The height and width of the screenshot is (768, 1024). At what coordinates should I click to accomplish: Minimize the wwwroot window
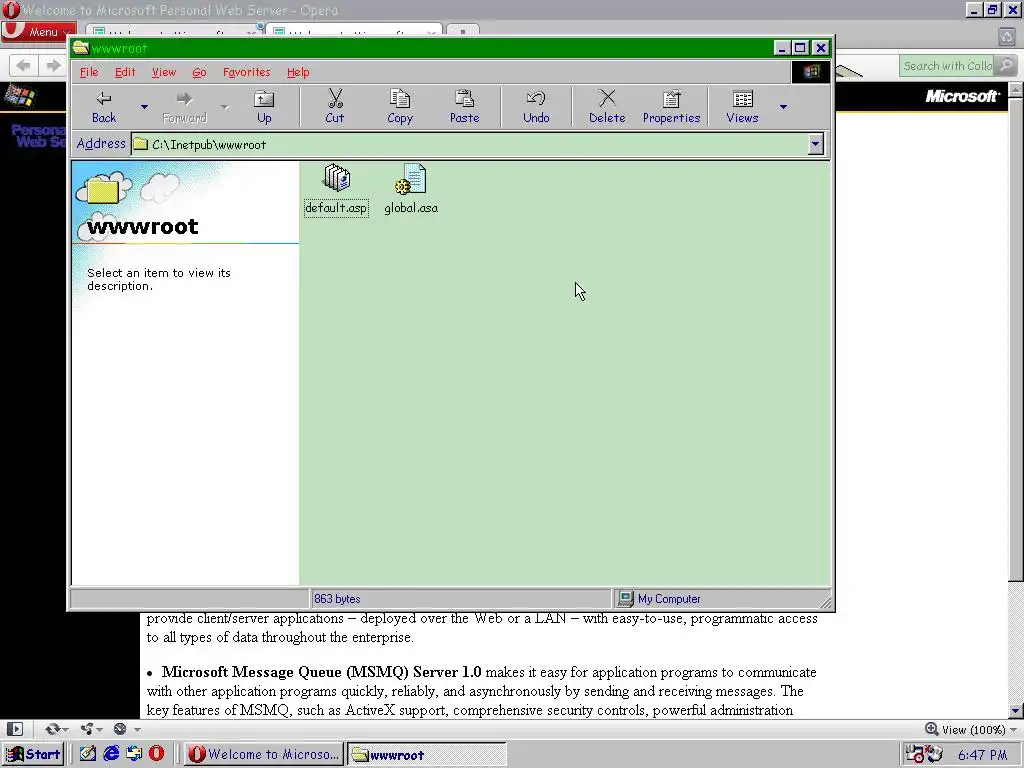pos(782,48)
